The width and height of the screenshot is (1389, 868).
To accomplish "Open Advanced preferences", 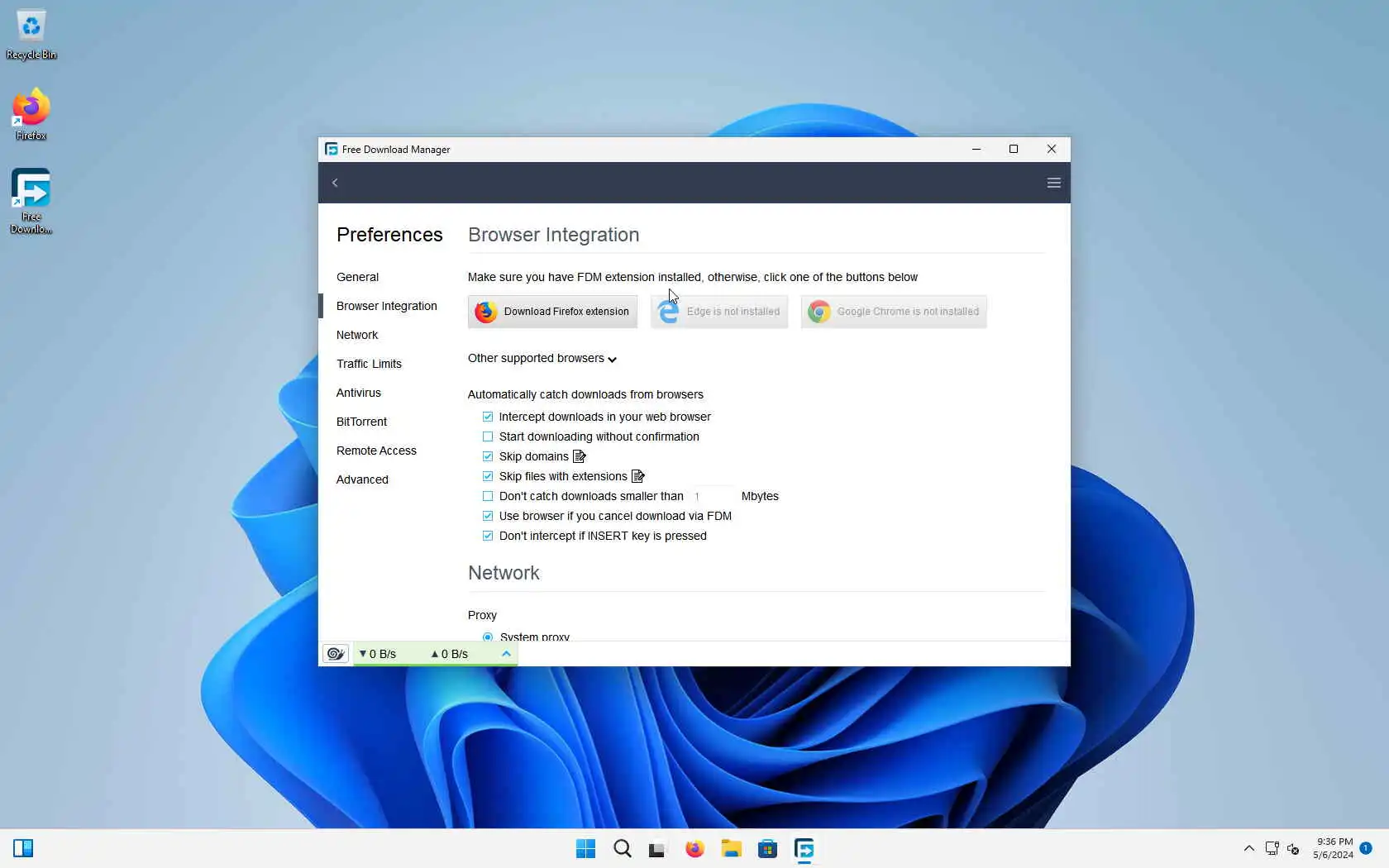I will click(x=362, y=479).
